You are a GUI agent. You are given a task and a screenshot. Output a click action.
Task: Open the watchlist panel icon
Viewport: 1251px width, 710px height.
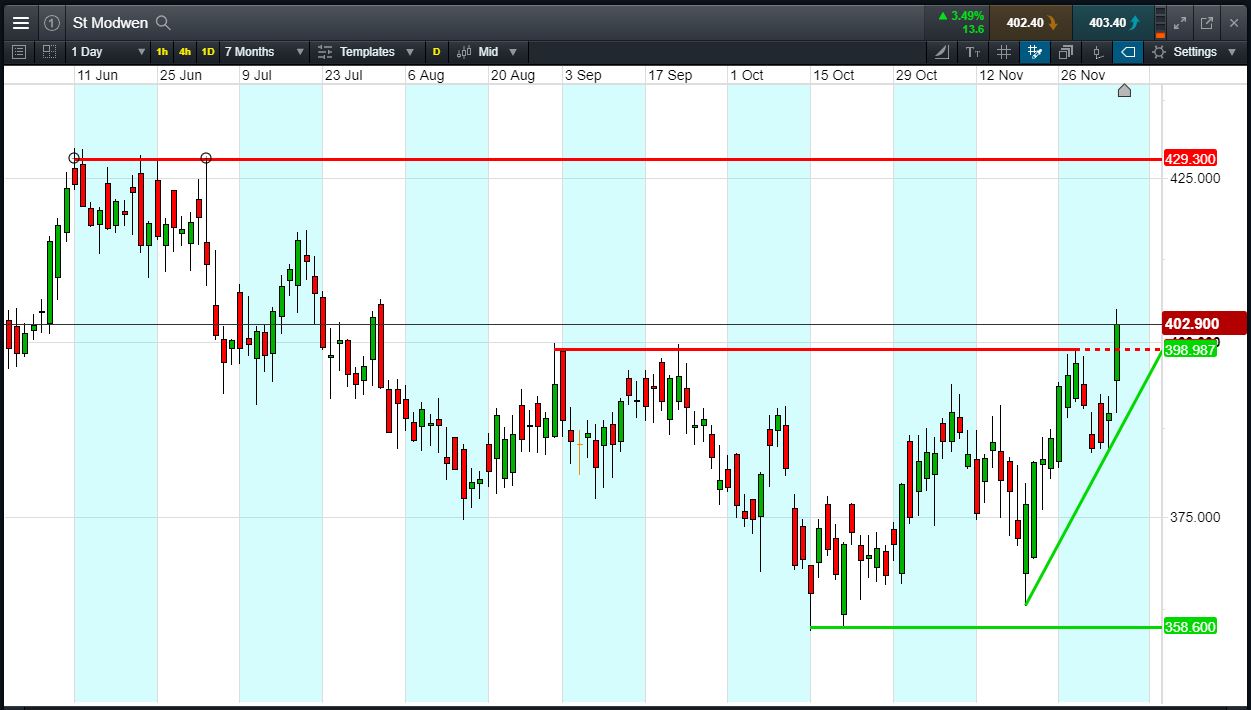coord(18,51)
